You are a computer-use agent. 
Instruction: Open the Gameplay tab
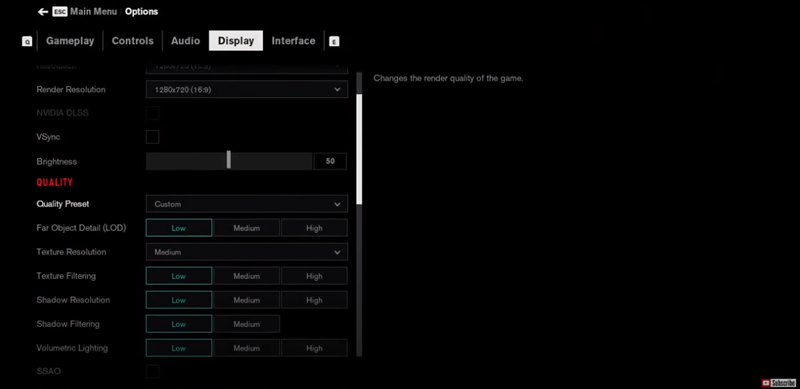70,41
